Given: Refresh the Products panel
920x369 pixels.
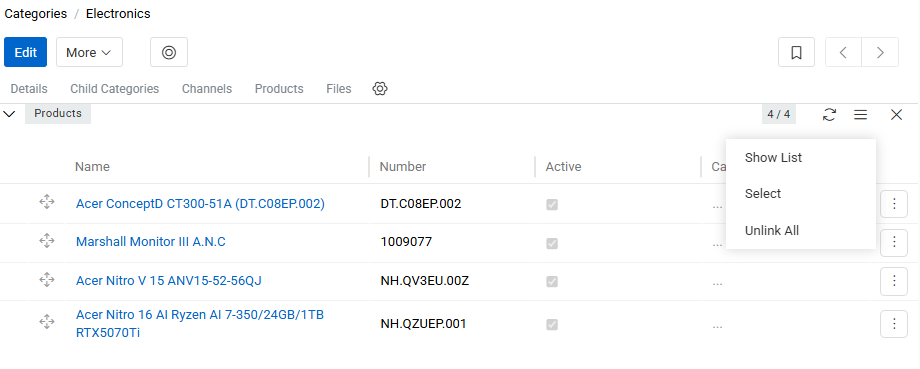Looking at the screenshot, I should pyautogui.click(x=829, y=114).
